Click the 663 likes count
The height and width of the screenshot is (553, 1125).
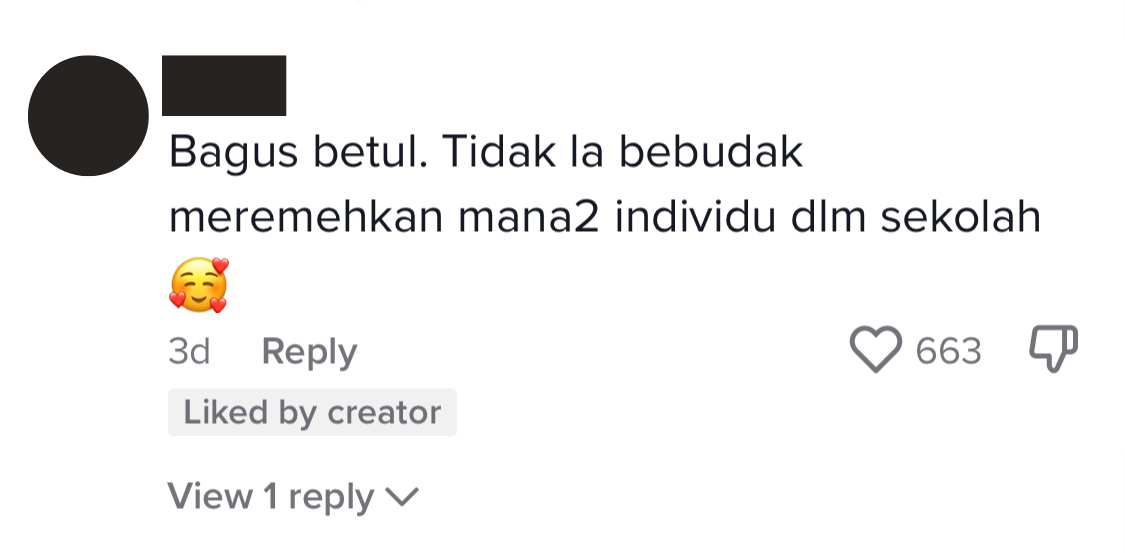[948, 351]
